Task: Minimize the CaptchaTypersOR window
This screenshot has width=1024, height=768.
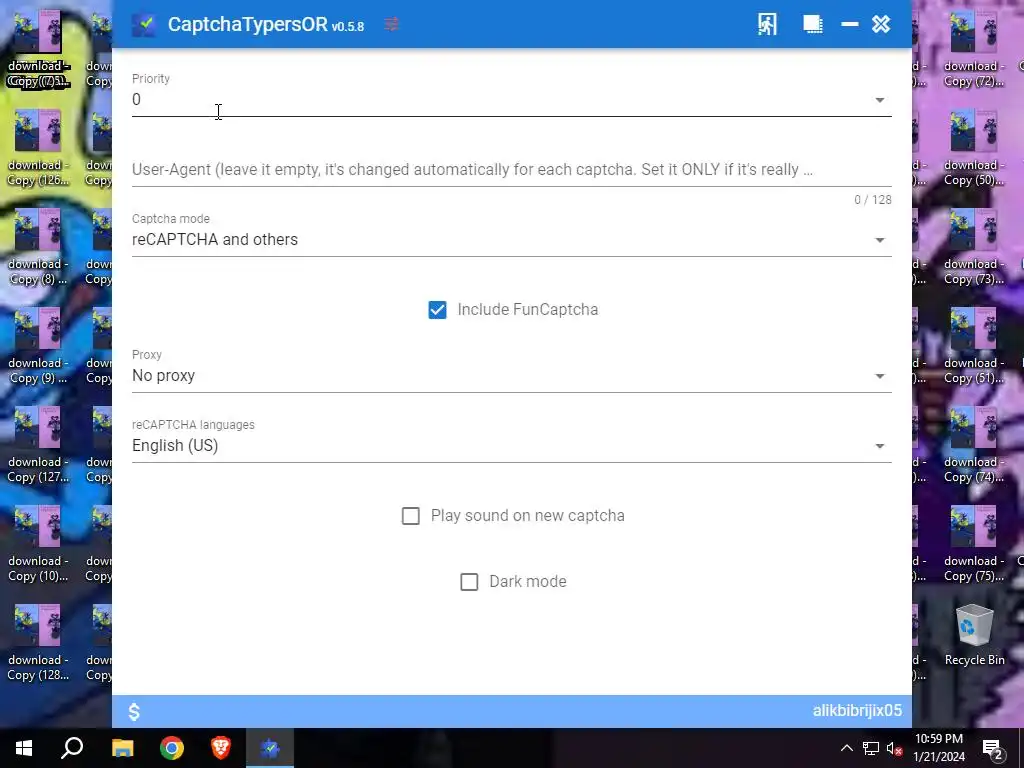Action: pos(850,24)
